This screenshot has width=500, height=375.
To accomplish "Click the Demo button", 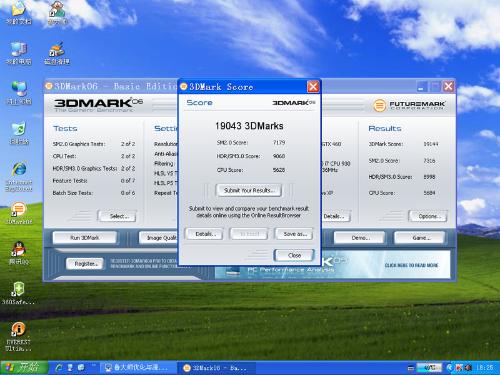I will (x=360, y=238).
